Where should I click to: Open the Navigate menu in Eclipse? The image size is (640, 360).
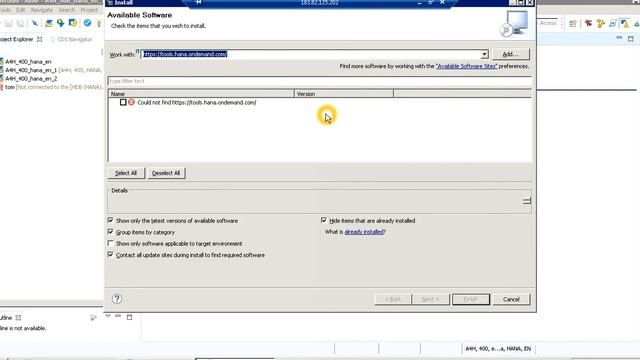42,10
